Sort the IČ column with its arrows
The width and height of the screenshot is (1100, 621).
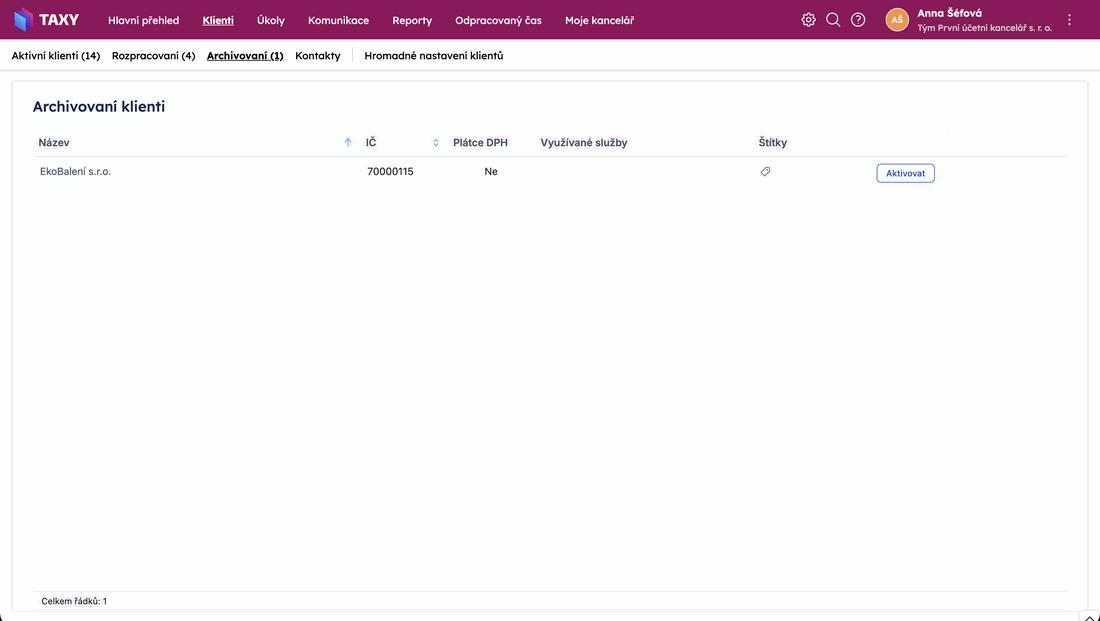[436, 142]
